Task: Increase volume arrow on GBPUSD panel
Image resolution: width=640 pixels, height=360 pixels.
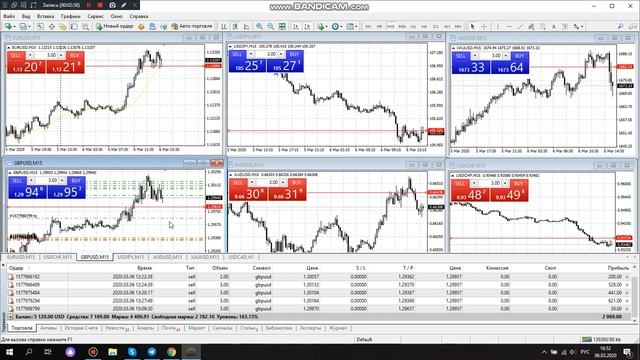Action: click(62, 180)
